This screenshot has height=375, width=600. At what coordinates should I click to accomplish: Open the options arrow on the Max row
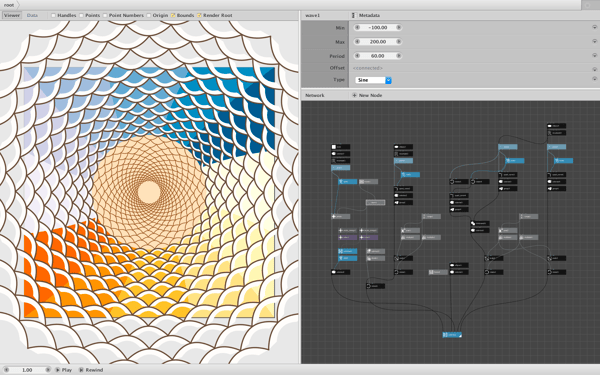pos(595,41)
